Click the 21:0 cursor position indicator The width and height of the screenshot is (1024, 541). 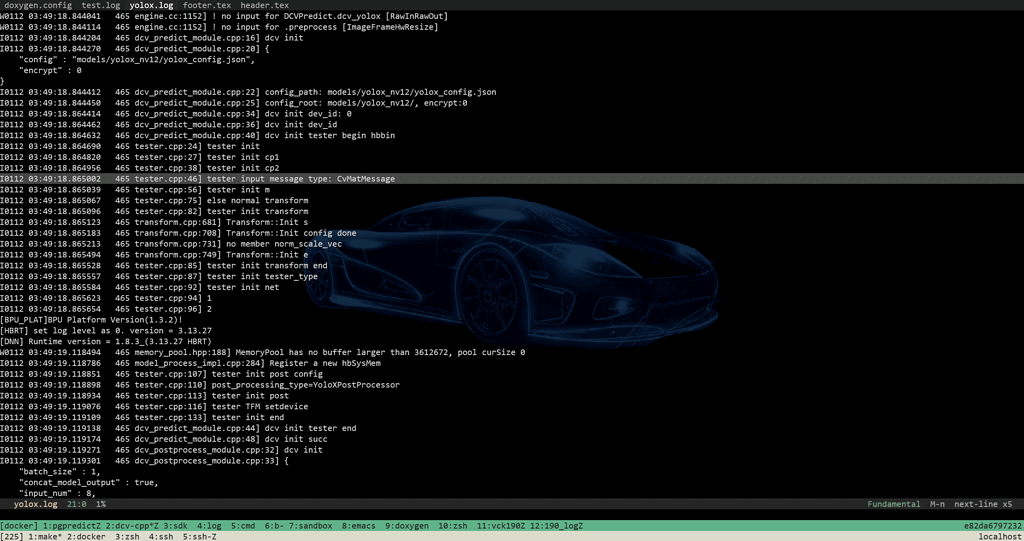click(77, 504)
